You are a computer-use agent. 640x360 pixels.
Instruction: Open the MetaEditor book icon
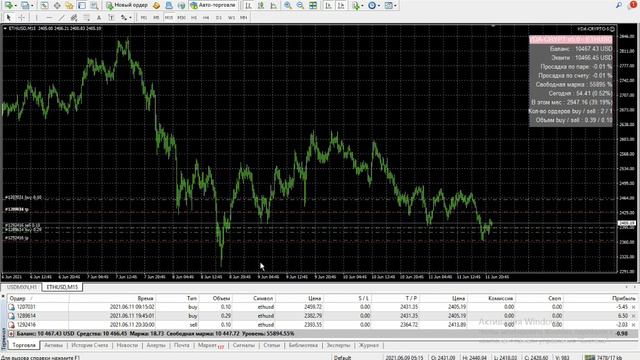[156, 5]
